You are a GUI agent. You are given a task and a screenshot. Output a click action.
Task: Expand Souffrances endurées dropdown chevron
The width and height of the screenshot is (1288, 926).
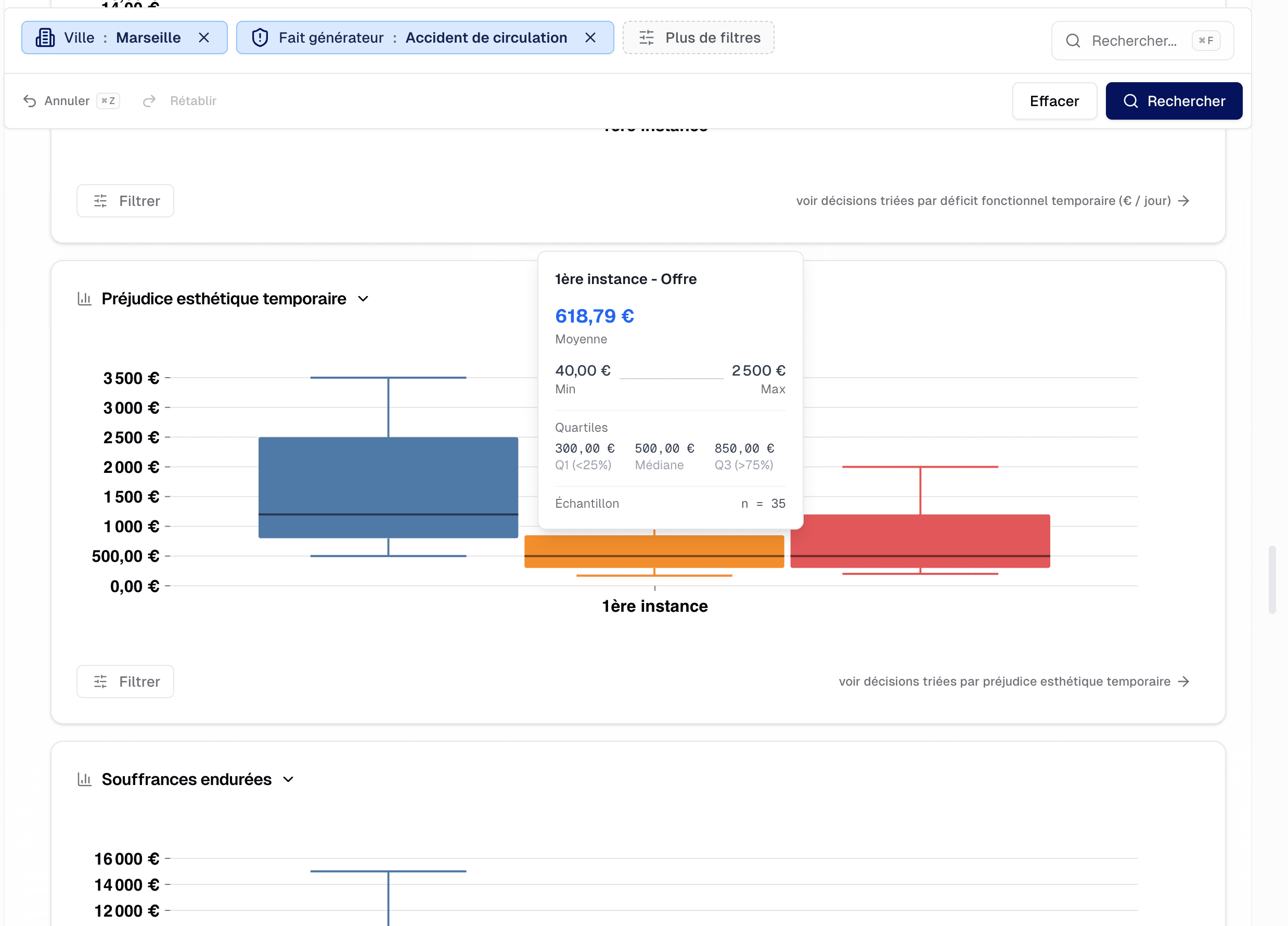pos(289,779)
